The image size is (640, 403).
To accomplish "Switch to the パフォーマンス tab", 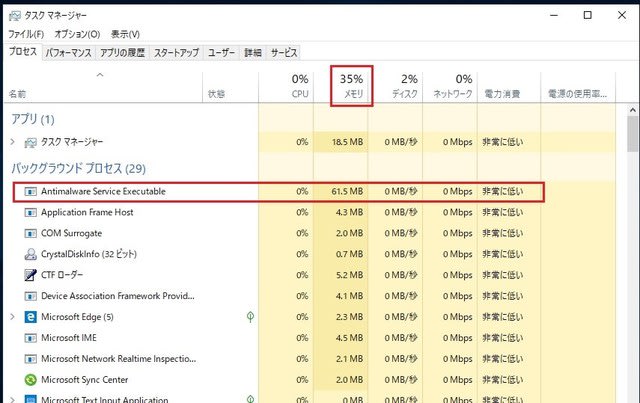I will click(x=69, y=53).
